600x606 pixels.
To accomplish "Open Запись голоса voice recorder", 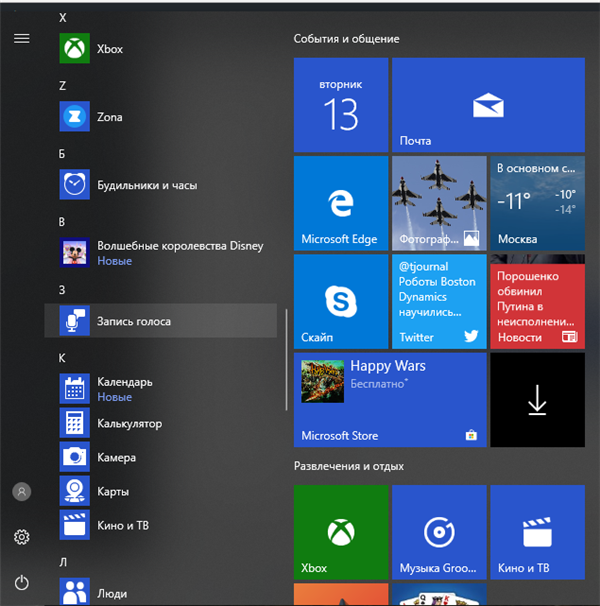I will click(160, 321).
